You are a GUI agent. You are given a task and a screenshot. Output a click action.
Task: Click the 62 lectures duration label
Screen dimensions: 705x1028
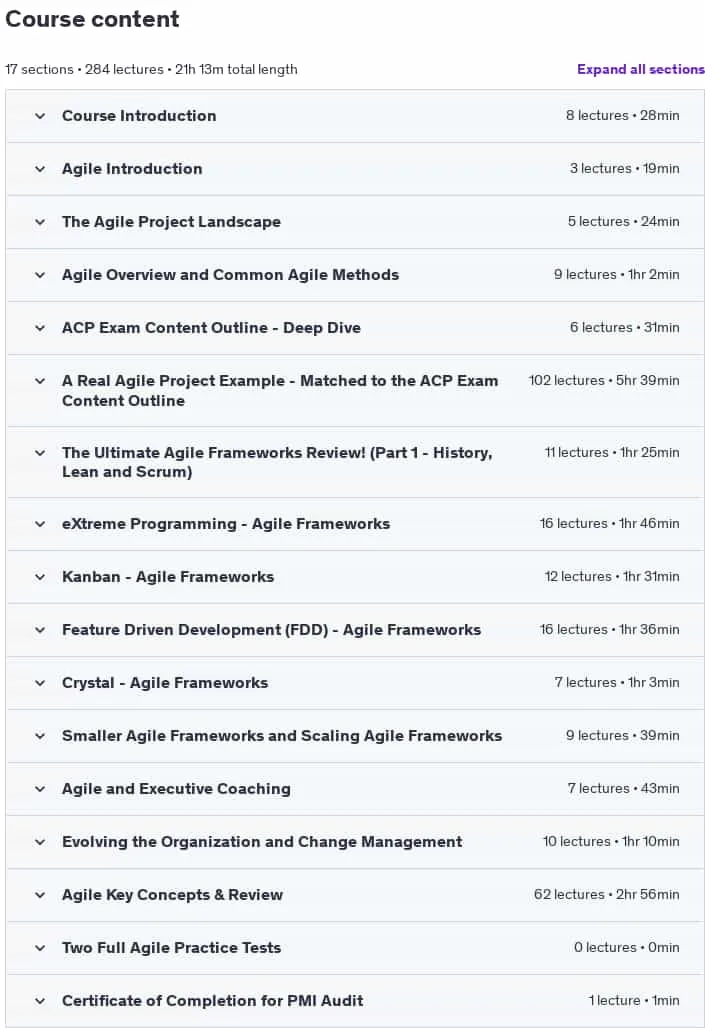[x=607, y=894]
